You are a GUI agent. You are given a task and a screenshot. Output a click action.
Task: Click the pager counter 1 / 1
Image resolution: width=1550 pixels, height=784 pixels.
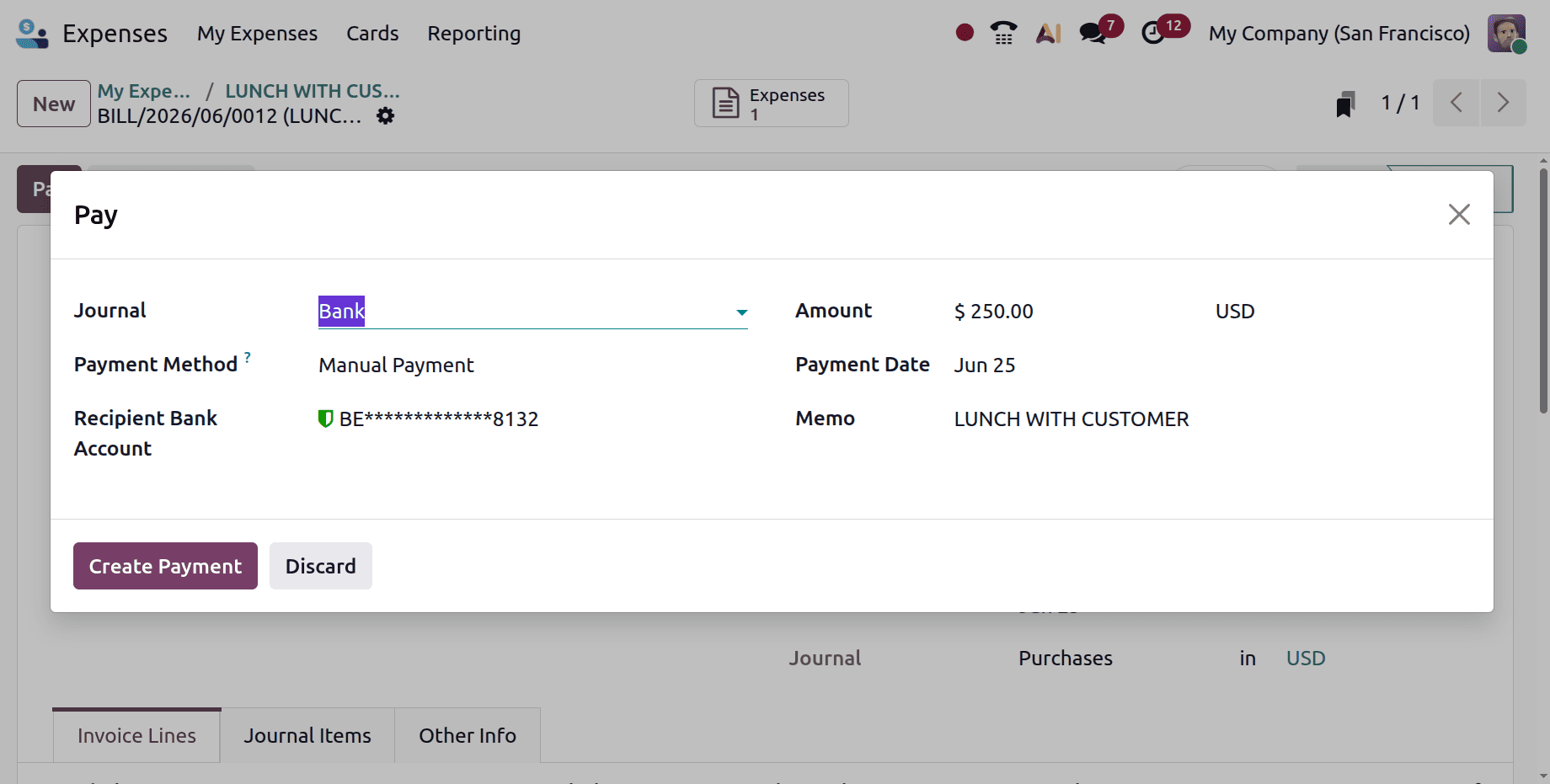[x=1400, y=103]
